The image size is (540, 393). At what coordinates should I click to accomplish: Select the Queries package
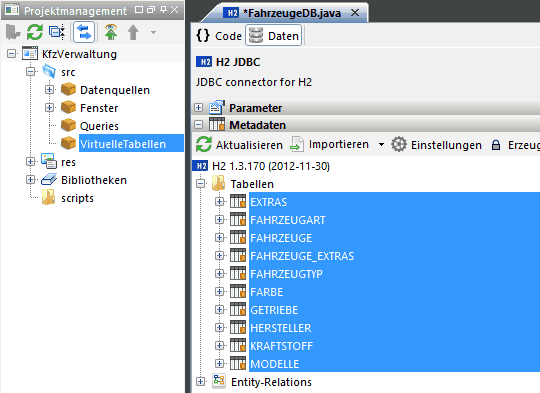(x=99, y=126)
